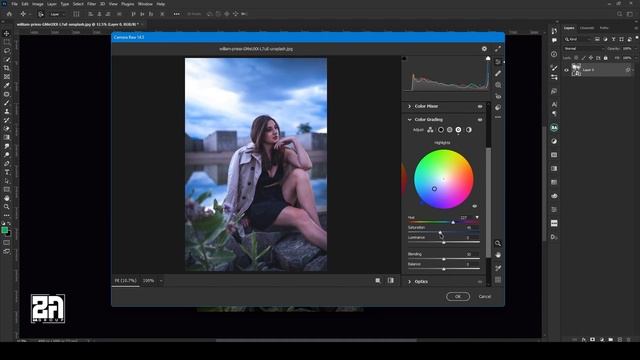Click the Hue slider handle
The width and height of the screenshot is (640, 360).
[x=453, y=222]
